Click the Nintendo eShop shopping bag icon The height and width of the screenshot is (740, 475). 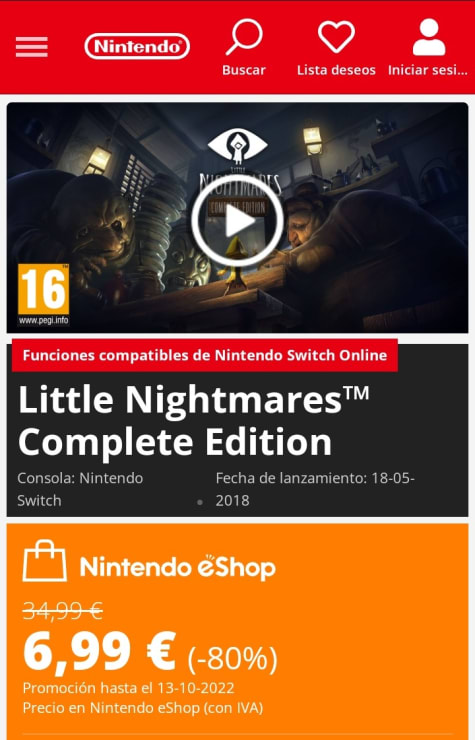tap(44, 560)
